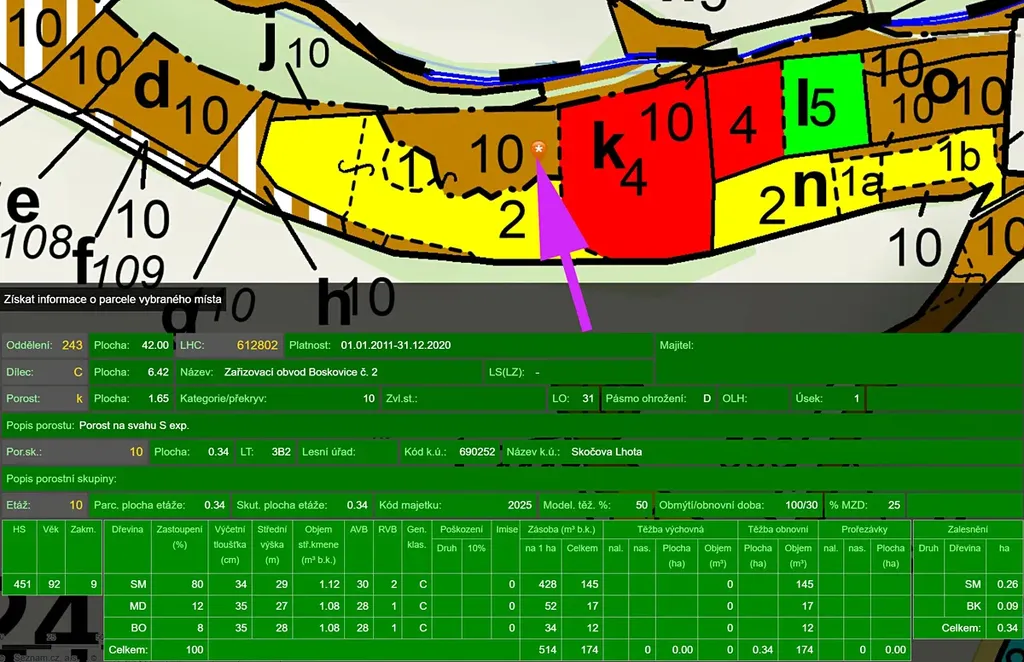Click the Oddělení value 243

tap(72, 345)
